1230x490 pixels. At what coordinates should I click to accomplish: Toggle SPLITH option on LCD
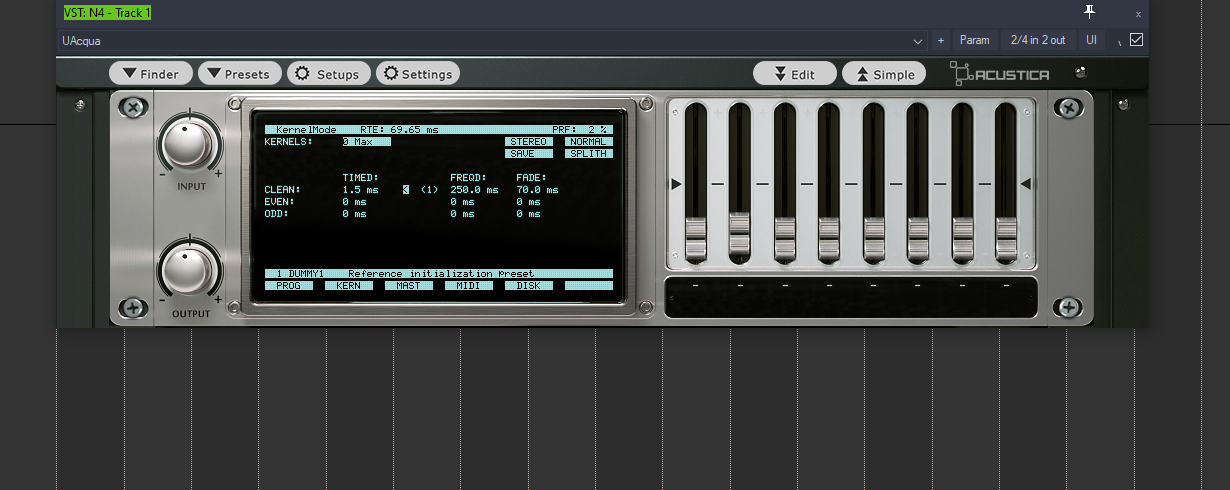[x=588, y=154]
